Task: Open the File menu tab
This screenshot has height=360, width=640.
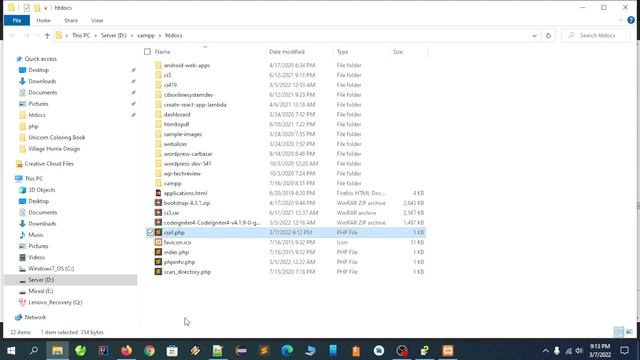Action: click(x=17, y=20)
